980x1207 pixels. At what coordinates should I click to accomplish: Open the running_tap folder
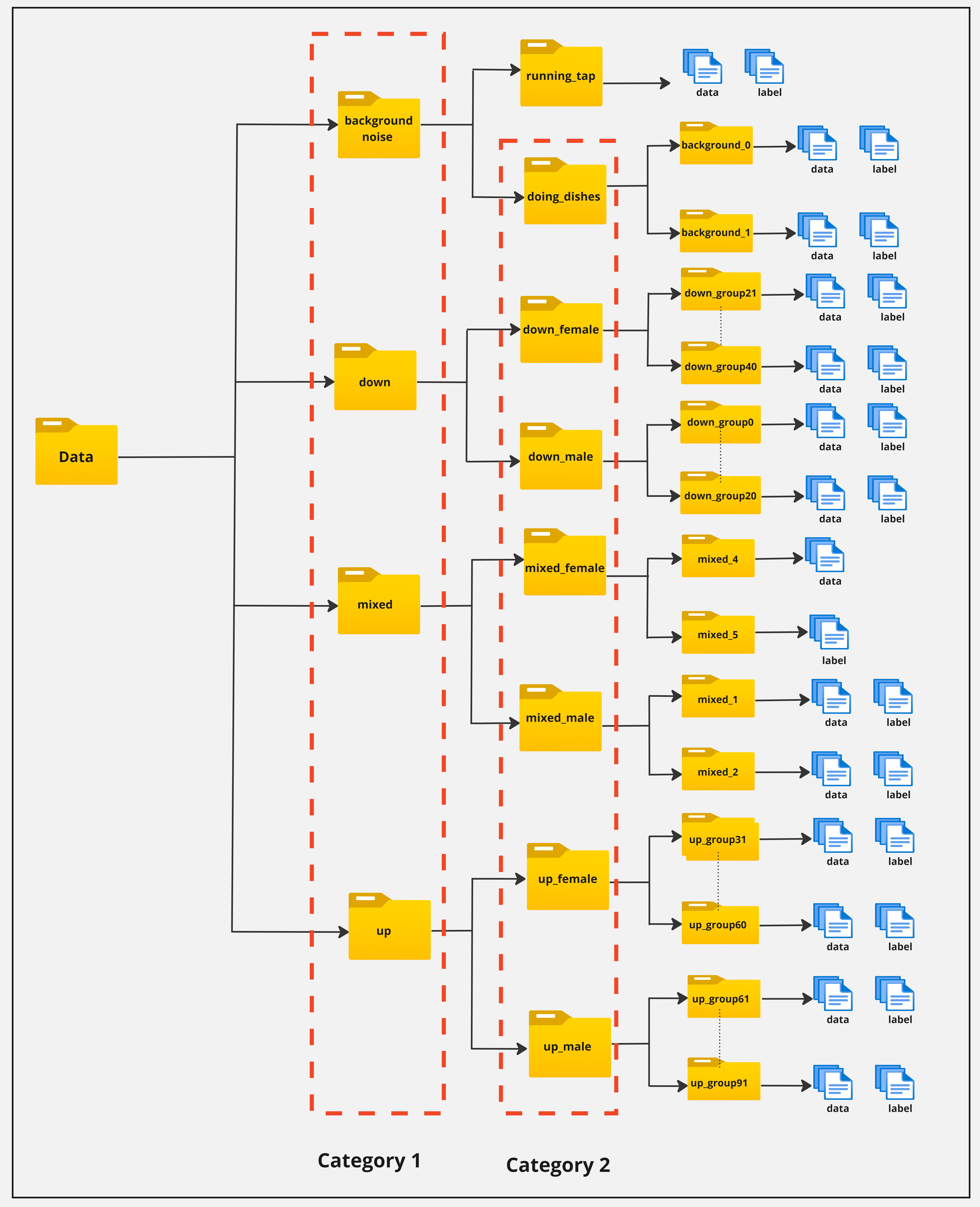tap(561, 73)
